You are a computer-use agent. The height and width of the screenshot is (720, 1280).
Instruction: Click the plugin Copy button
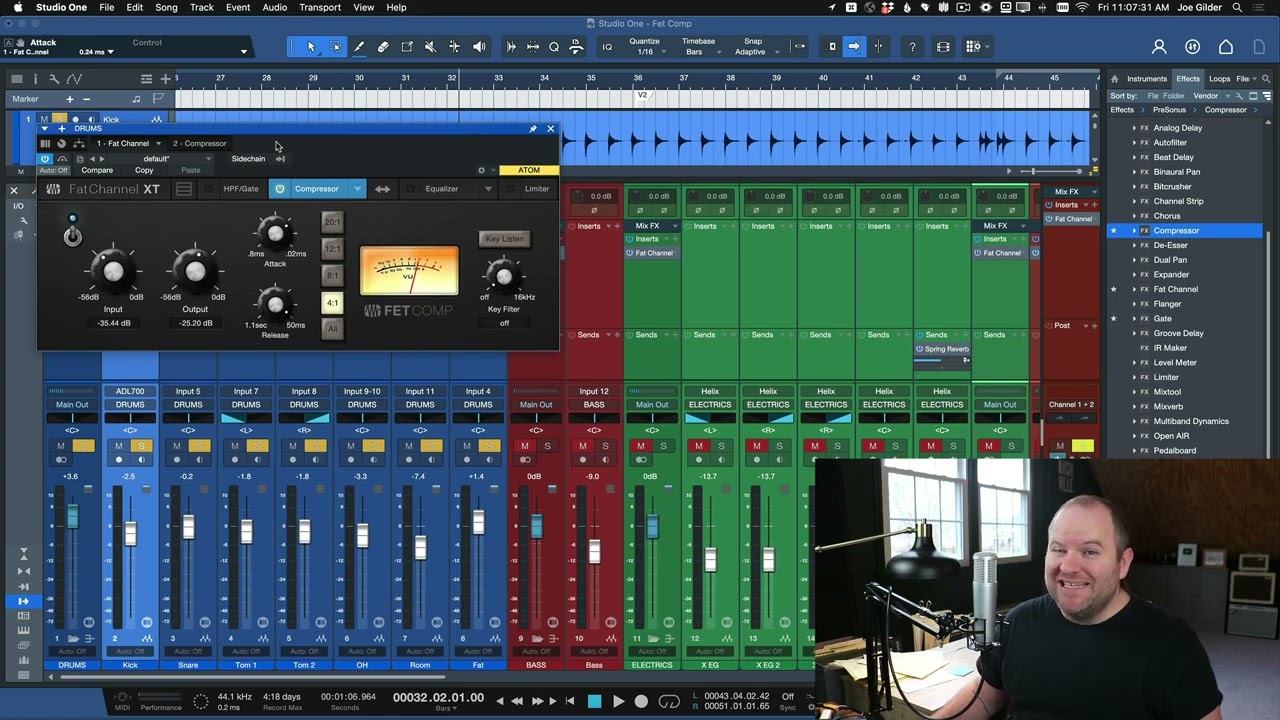(144, 171)
